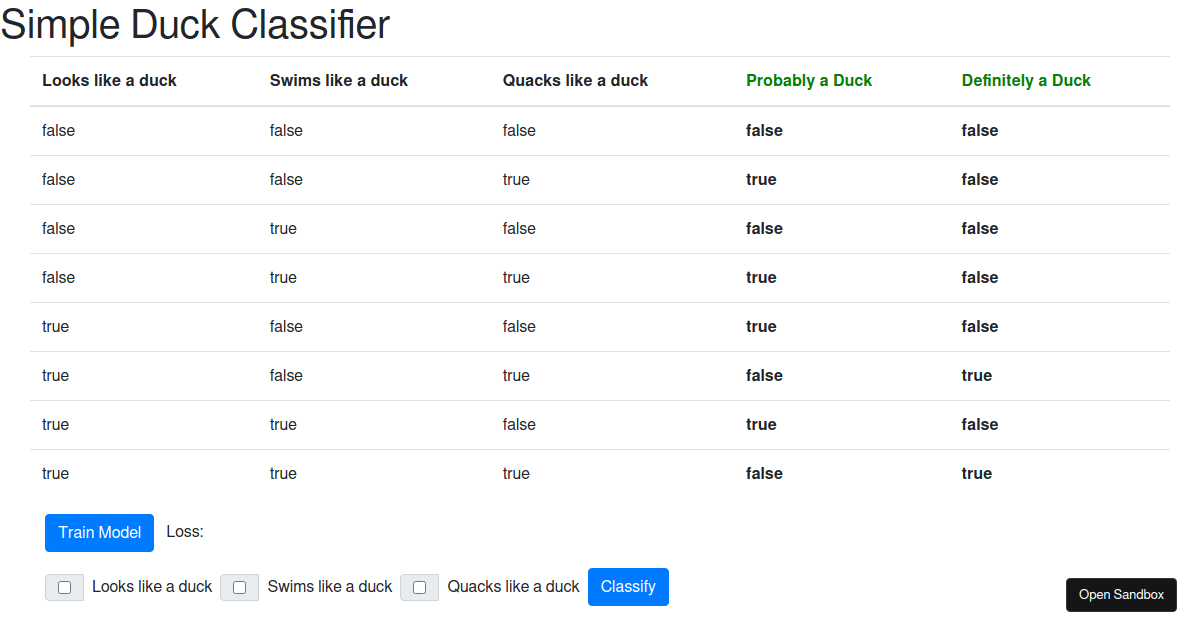Image resolution: width=1200 pixels, height=630 pixels.
Task: Select the 'Swims like a duck' column header
Action: (x=338, y=80)
